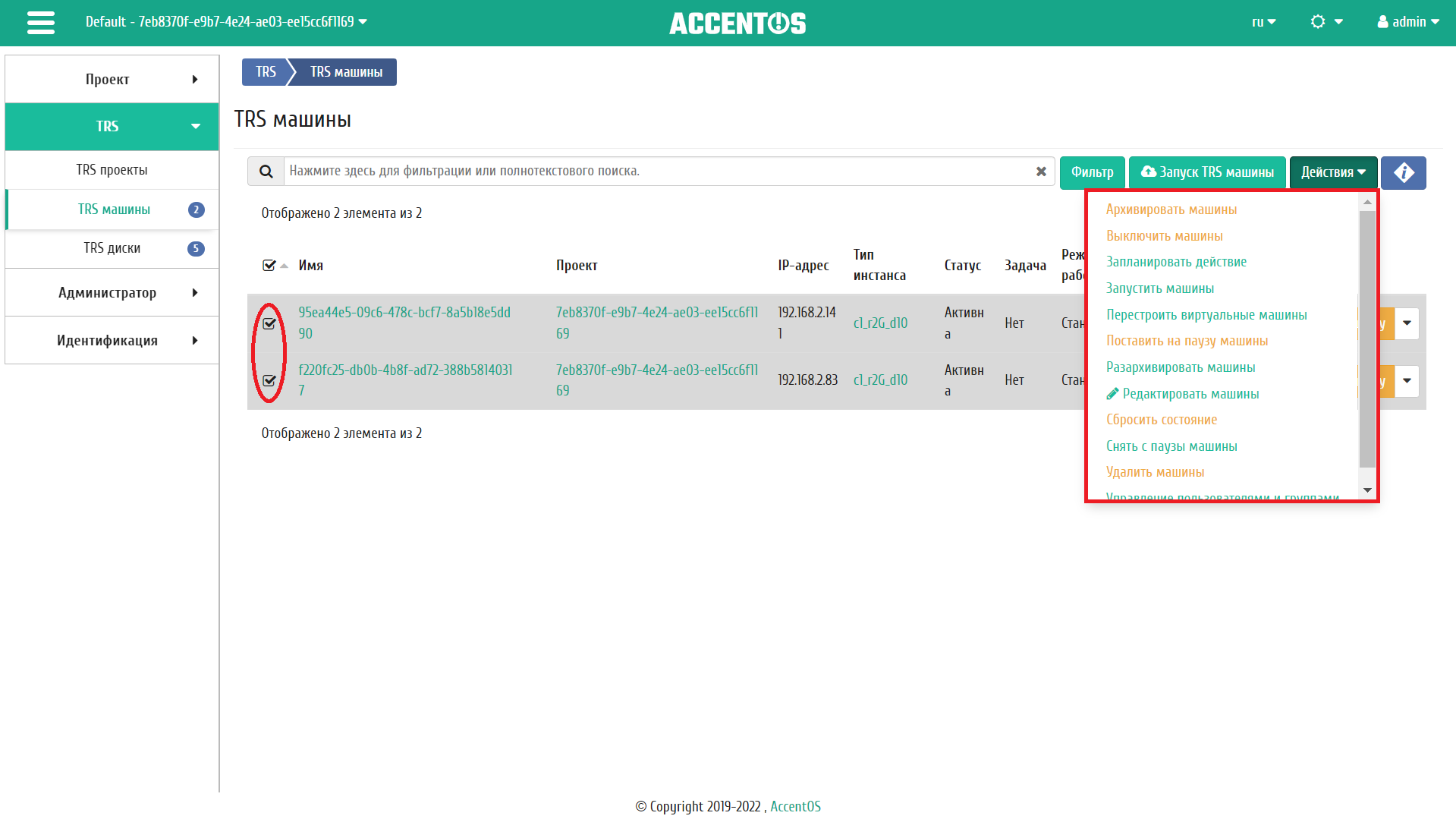Open the admin user menu
The height and width of the screenshot is (819, 1456).
pyautogui.click(x=1408, y=22)
